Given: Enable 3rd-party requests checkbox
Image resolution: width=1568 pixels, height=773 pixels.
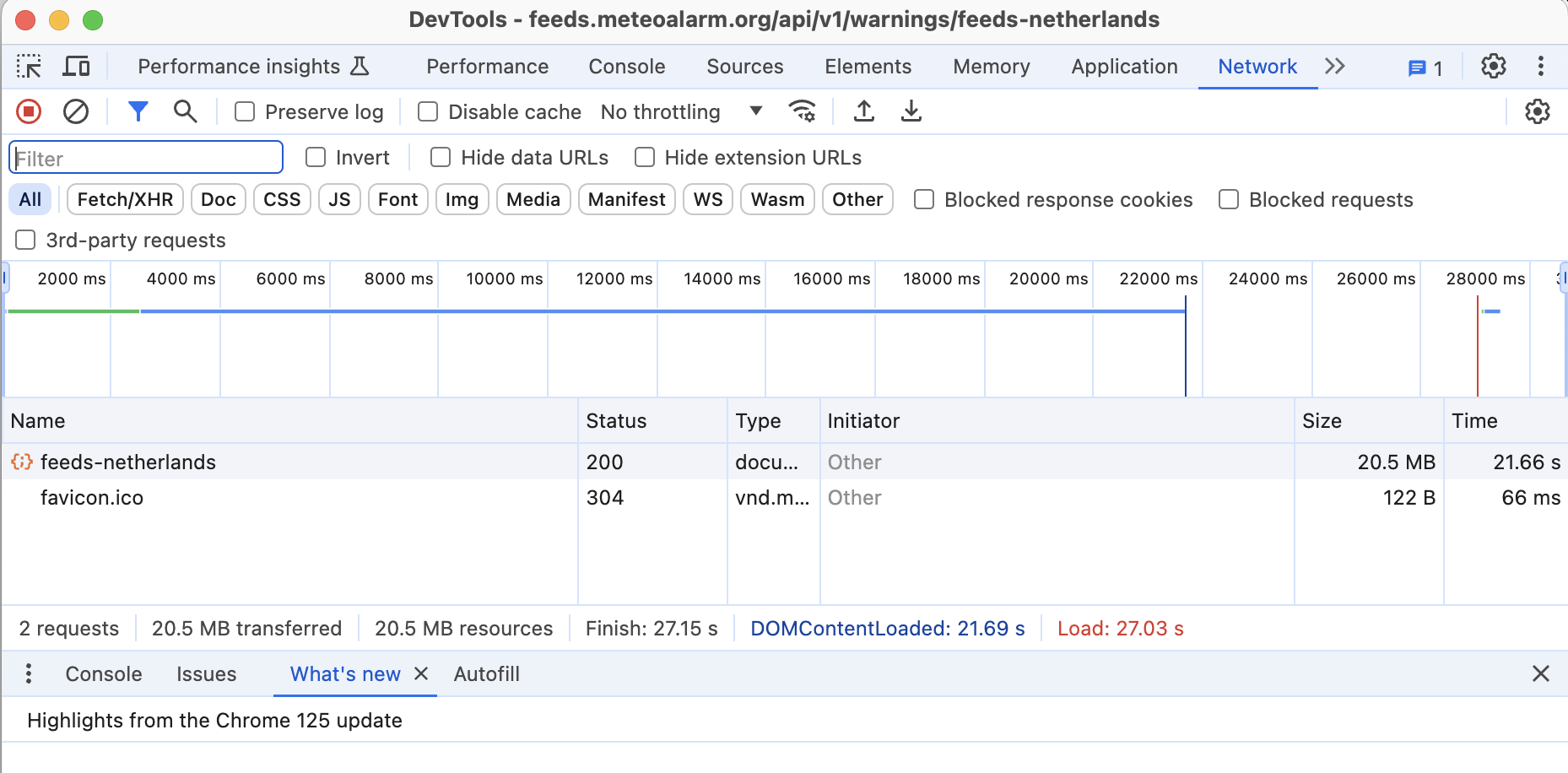Looking at the screenshot, I should point(26,241).
